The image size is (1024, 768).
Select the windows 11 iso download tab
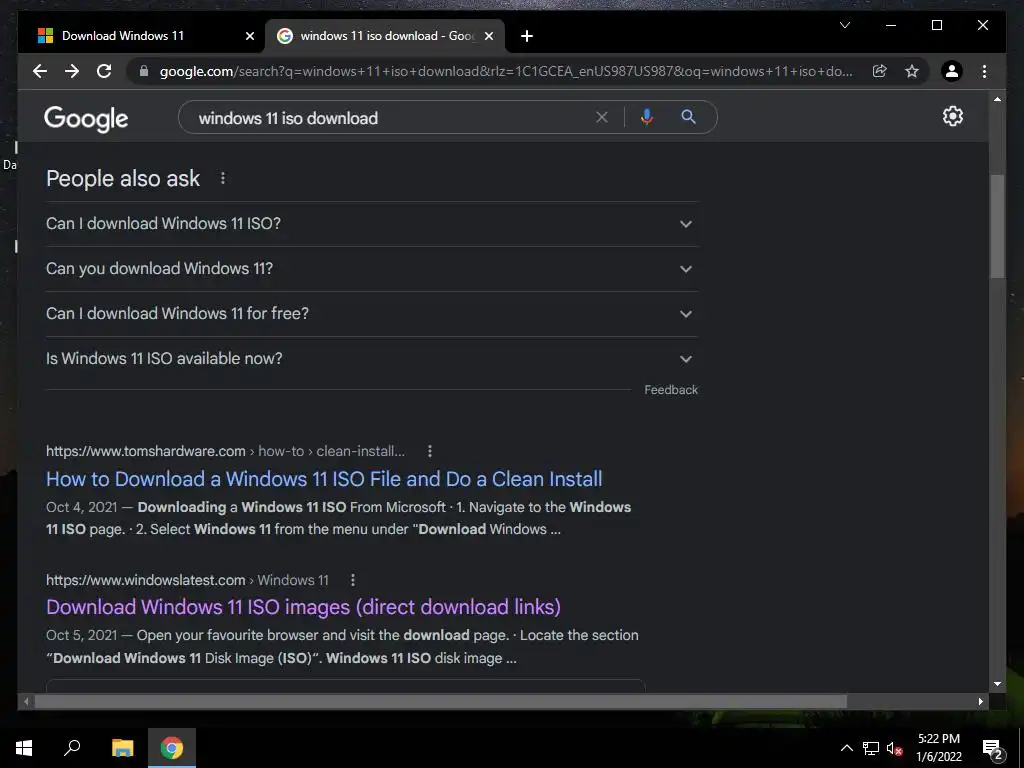click(x=385, y=36)
